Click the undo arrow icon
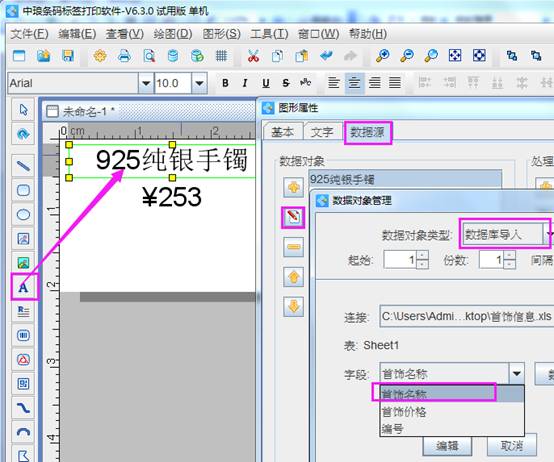 (326, 56)
